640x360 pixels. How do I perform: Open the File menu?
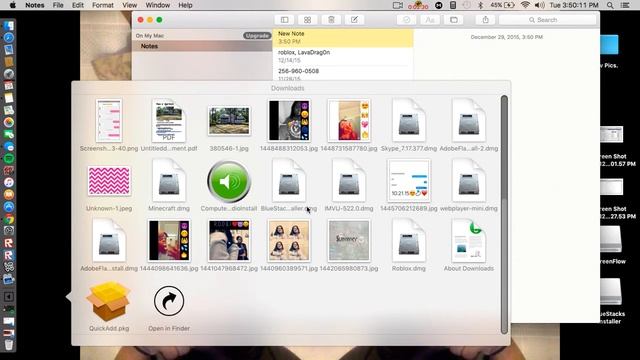[58, 5]
